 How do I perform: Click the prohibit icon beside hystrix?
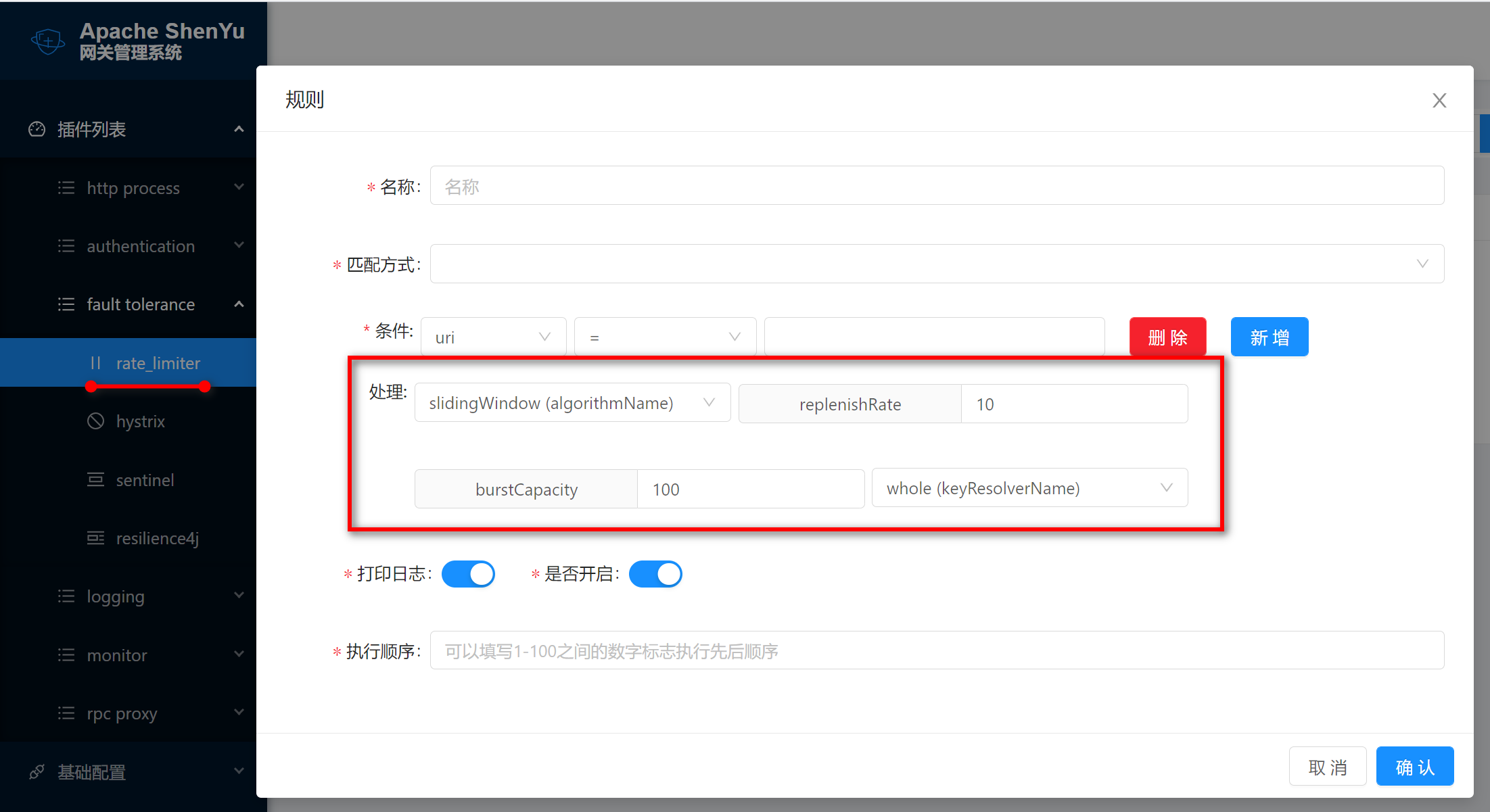click(x=95, y=421)
